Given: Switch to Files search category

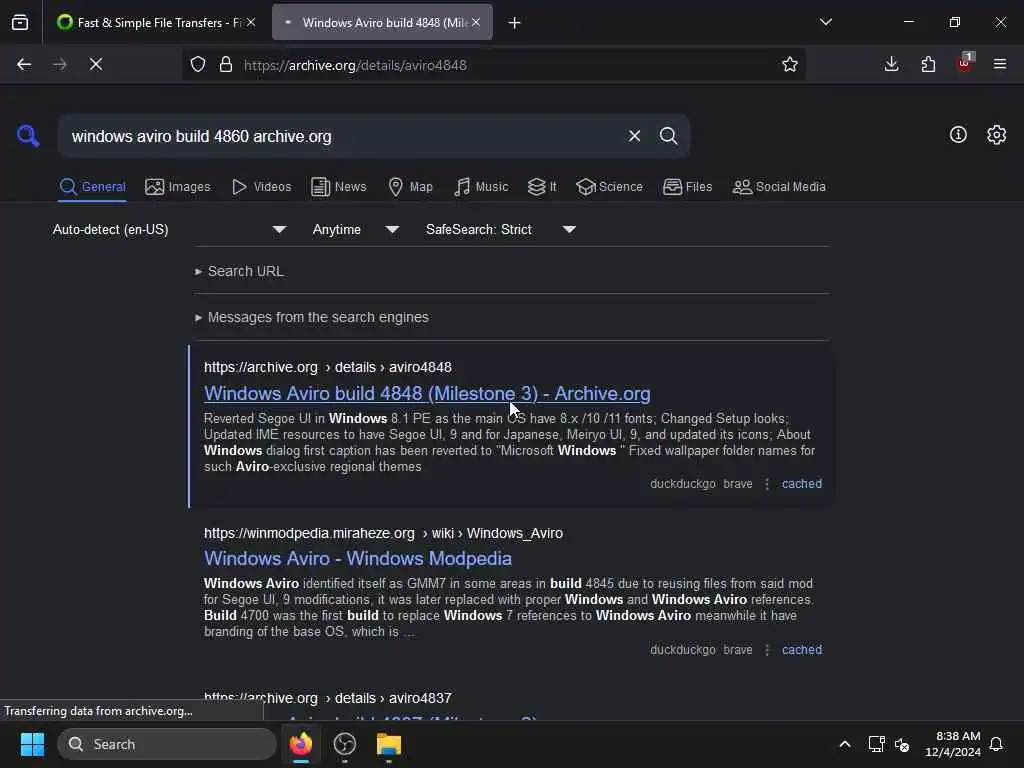Looking at the screenshot, I should click(x=687, y=187).
